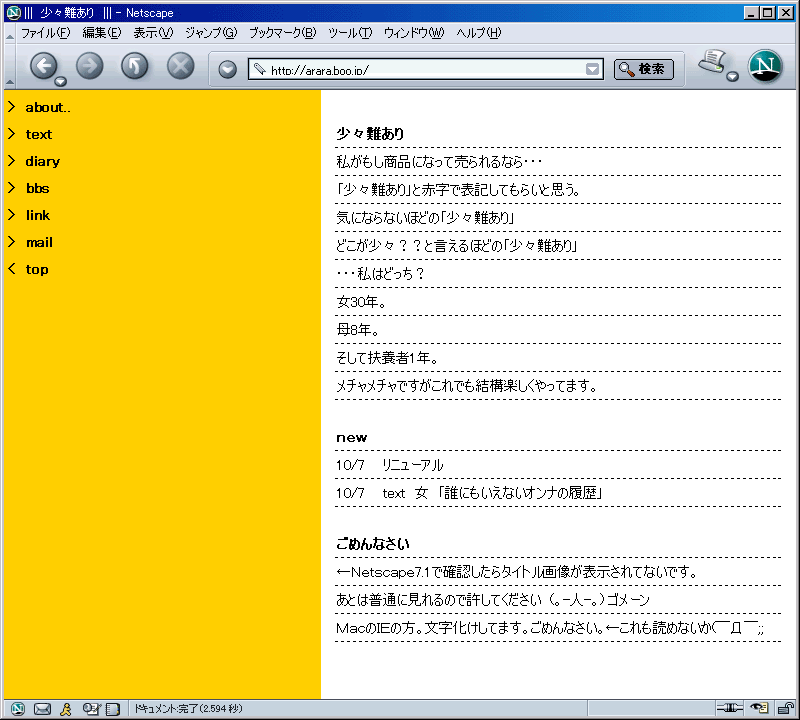The height and width of the screenshot is (720, 800).
Task: Open the text link in sidebar
Action: tap(39, 134)
